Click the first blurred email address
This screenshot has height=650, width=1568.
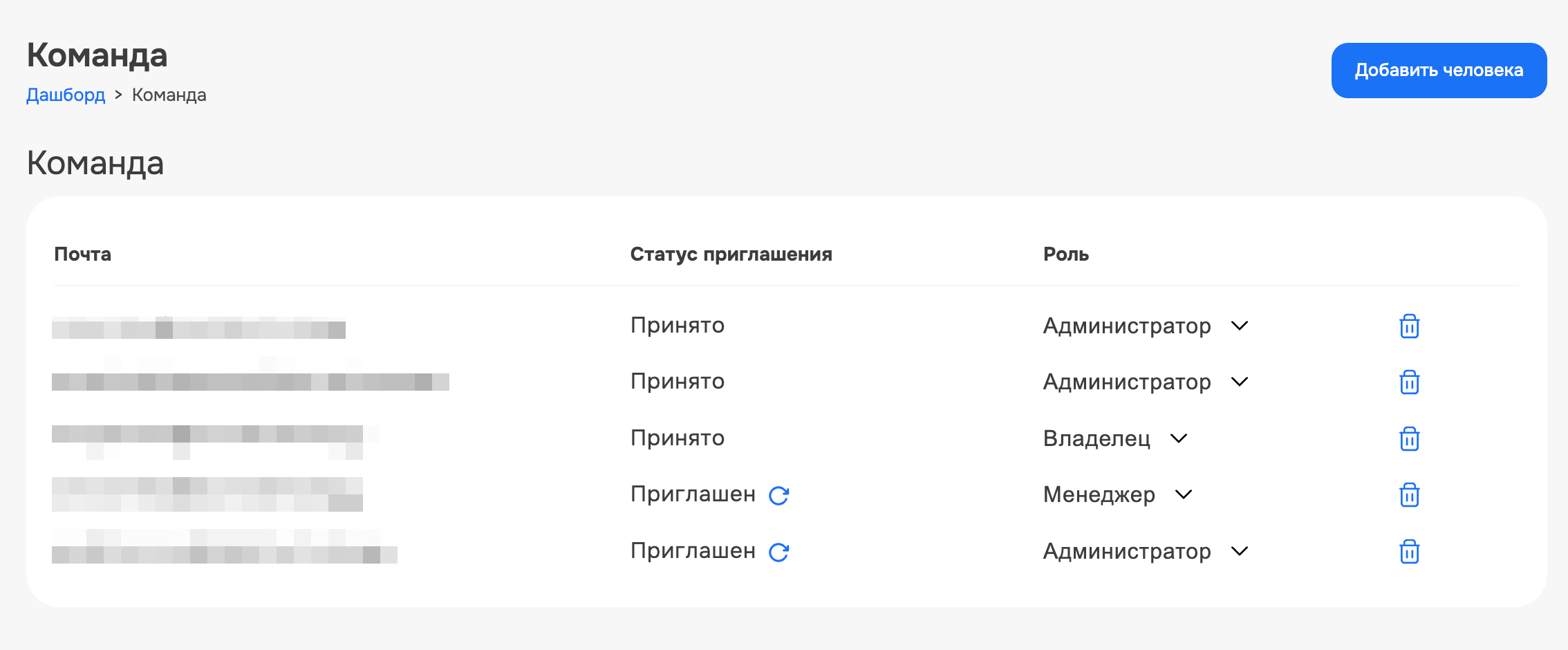pyautogui.click(x=198, y=328)
